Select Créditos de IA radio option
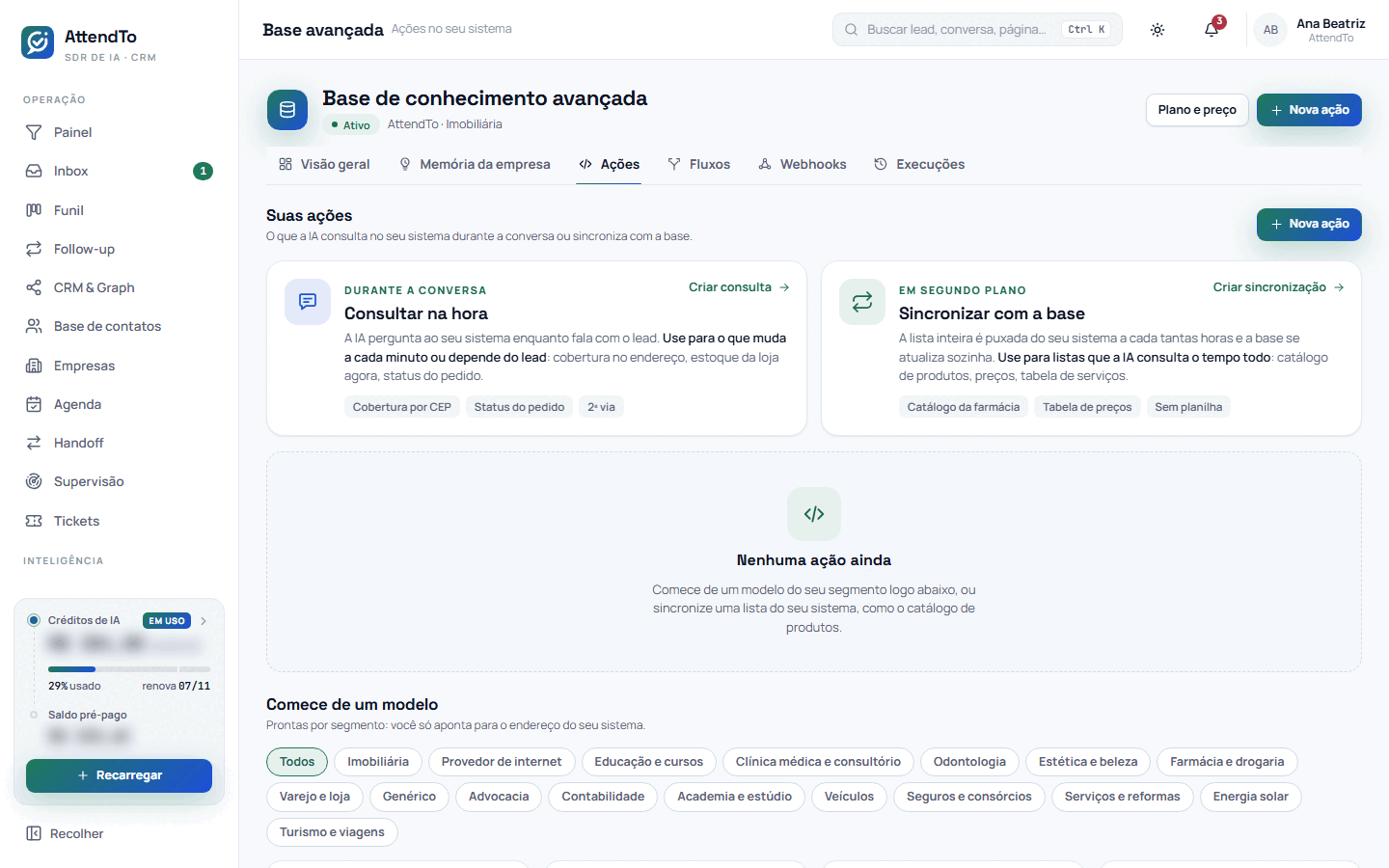 [x=34, y=620]
